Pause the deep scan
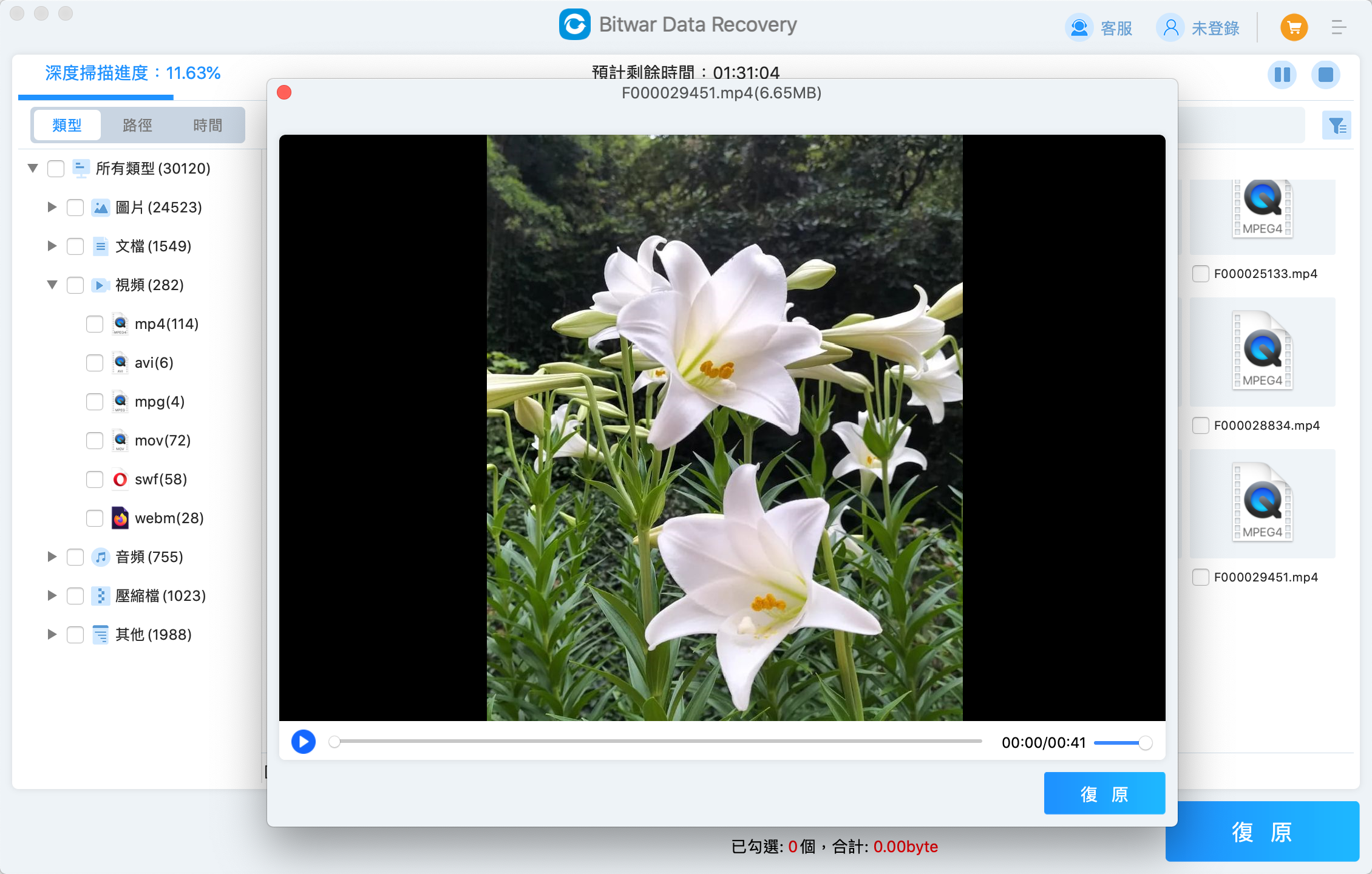The image size is (1372, 874). [1282, 75]
